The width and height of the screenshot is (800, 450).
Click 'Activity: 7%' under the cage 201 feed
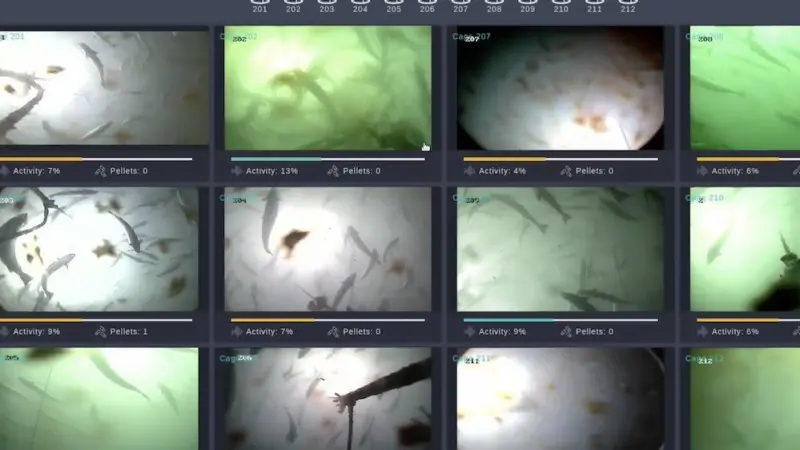tap(37, 171)
